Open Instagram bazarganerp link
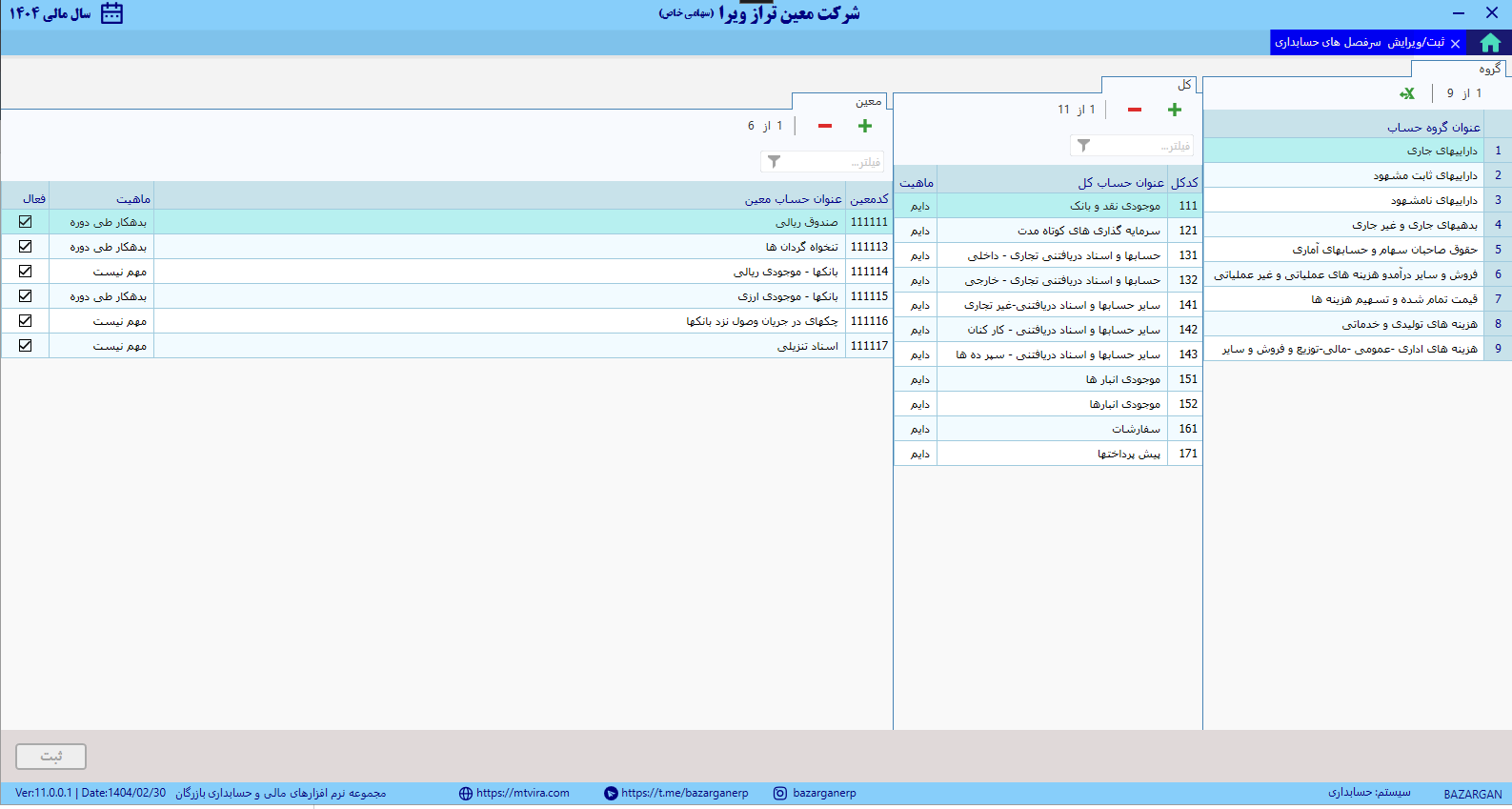1512x809 pixels. (824, 793)
